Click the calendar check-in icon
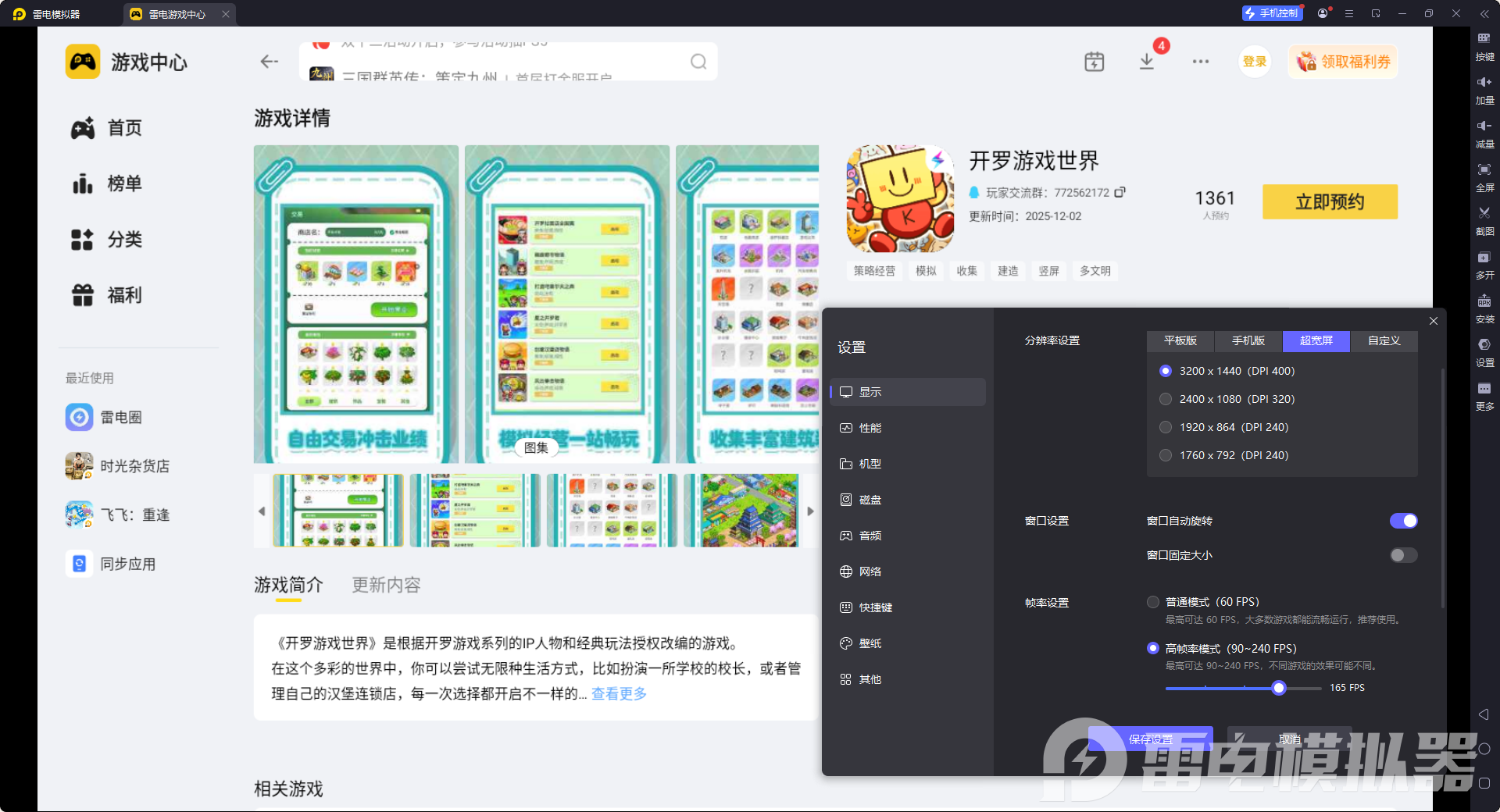Viewport: 1500px width, 812px height. coord(1094,62)
